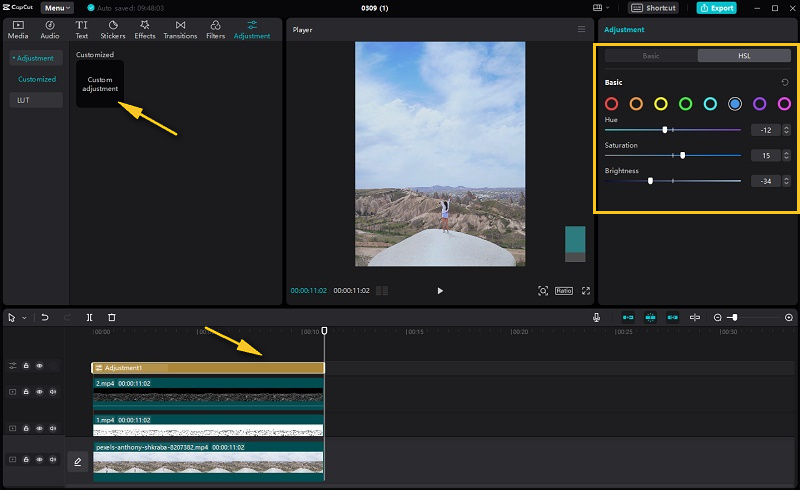Toggle auto snapping icon
This screenshot has width=800, height=490.
(x=651, y=317)
